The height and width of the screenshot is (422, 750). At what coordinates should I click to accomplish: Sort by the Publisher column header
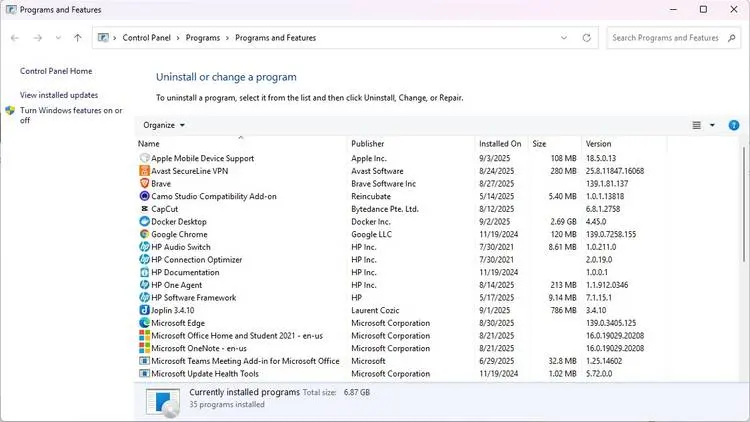(411, 144)
